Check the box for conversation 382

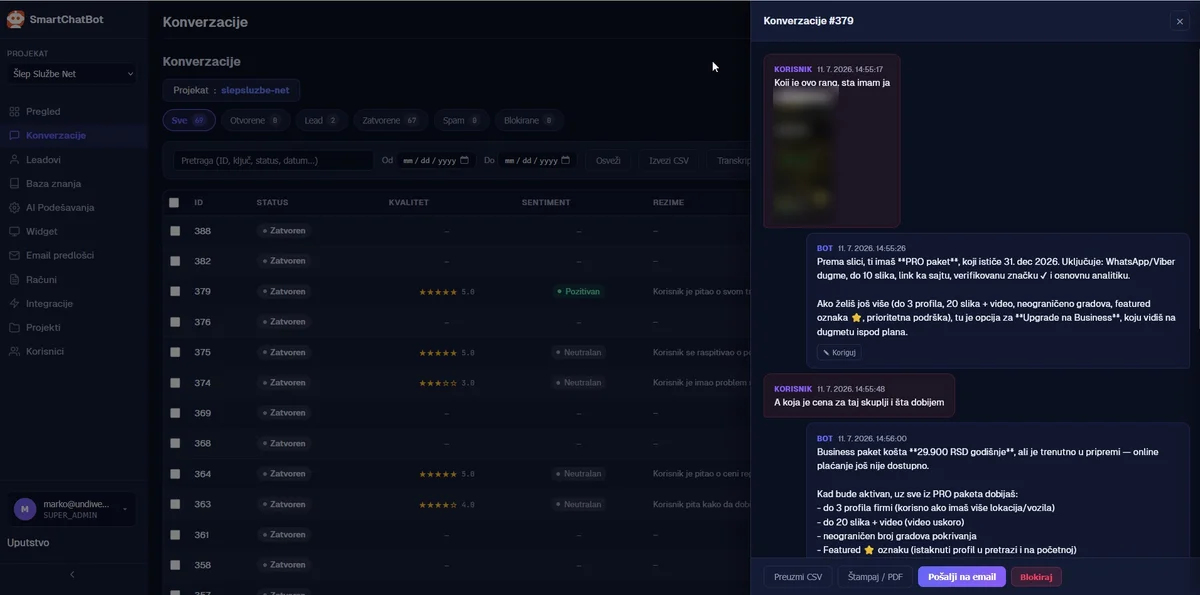174,261
